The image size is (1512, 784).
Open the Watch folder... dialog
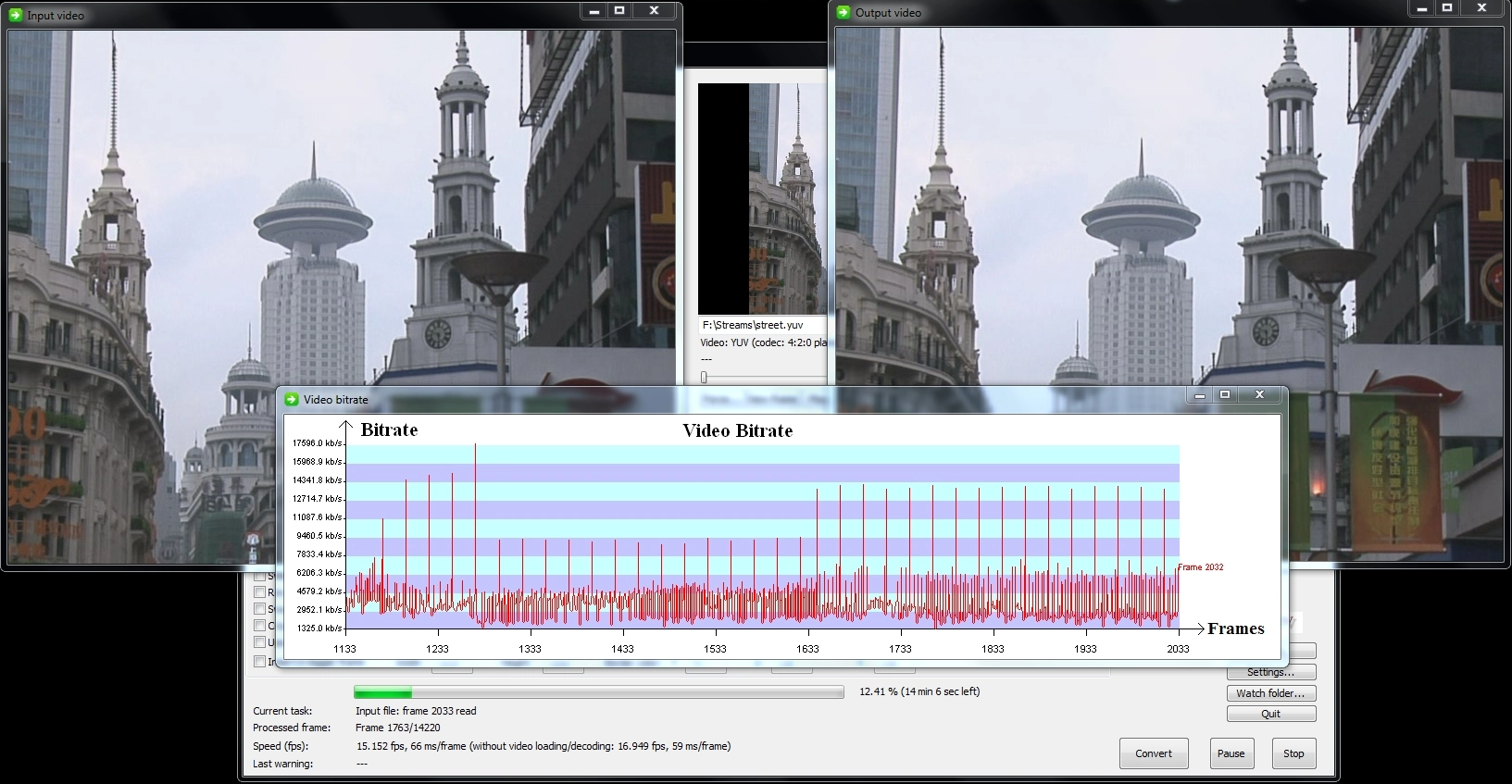click(1270, 693)
